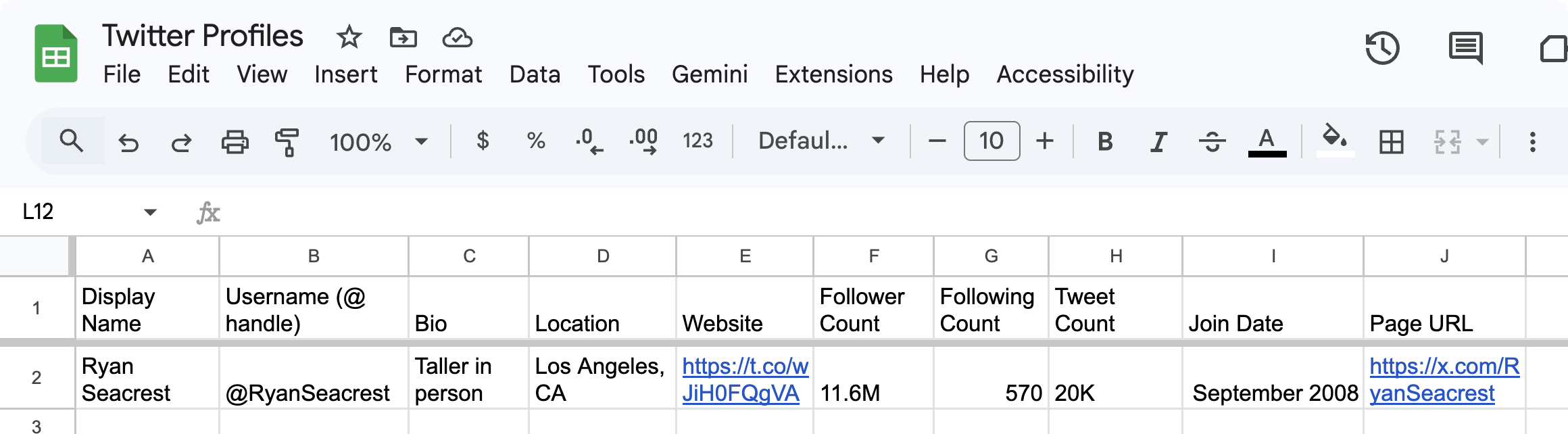Open the 100% zoom dropdown
Image resolution: width=1568 pixels, height=434 pixels.
[x=378, y=142]
